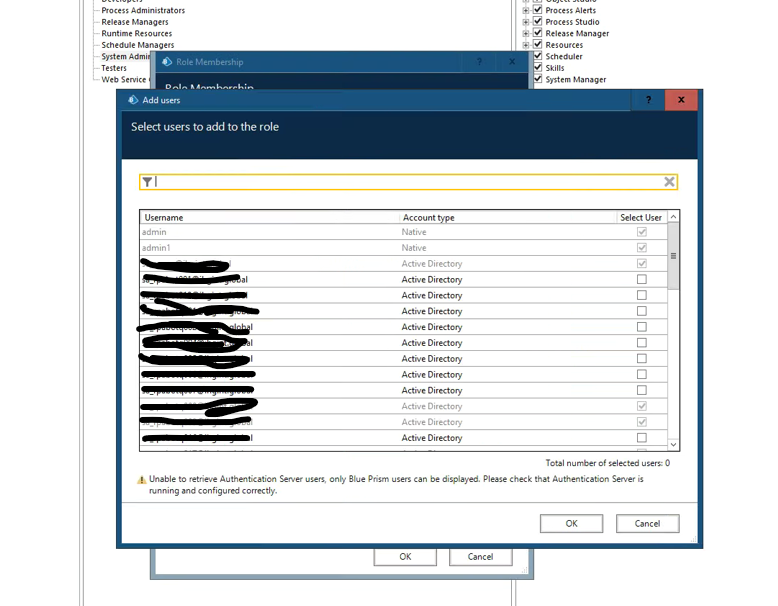The height and width of the screenshot is (606, 778).
Task: Select the Schedule Managers role
Action: point(137,45)
